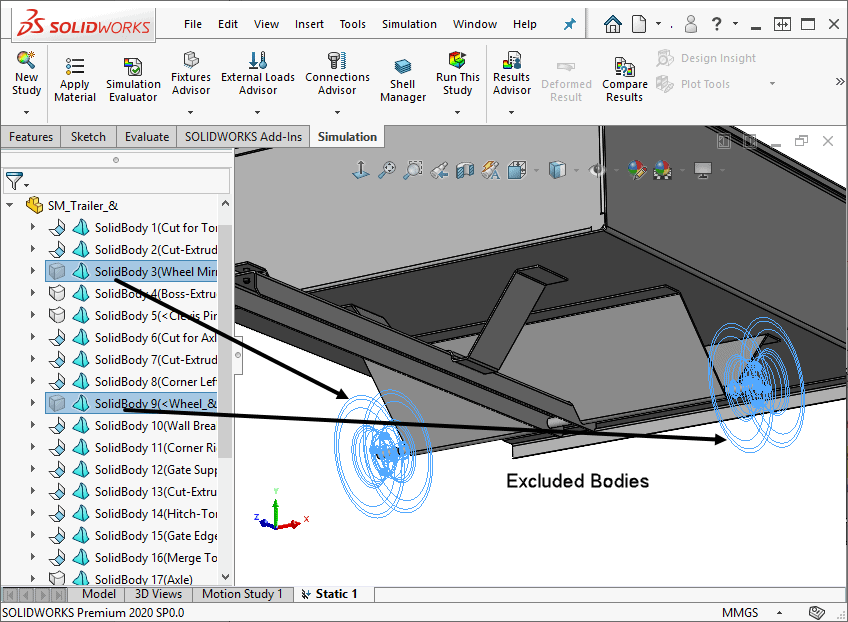Click the View Settings monitor icon
The width and height of the screenshot is (848, 622).
[703, 170]
